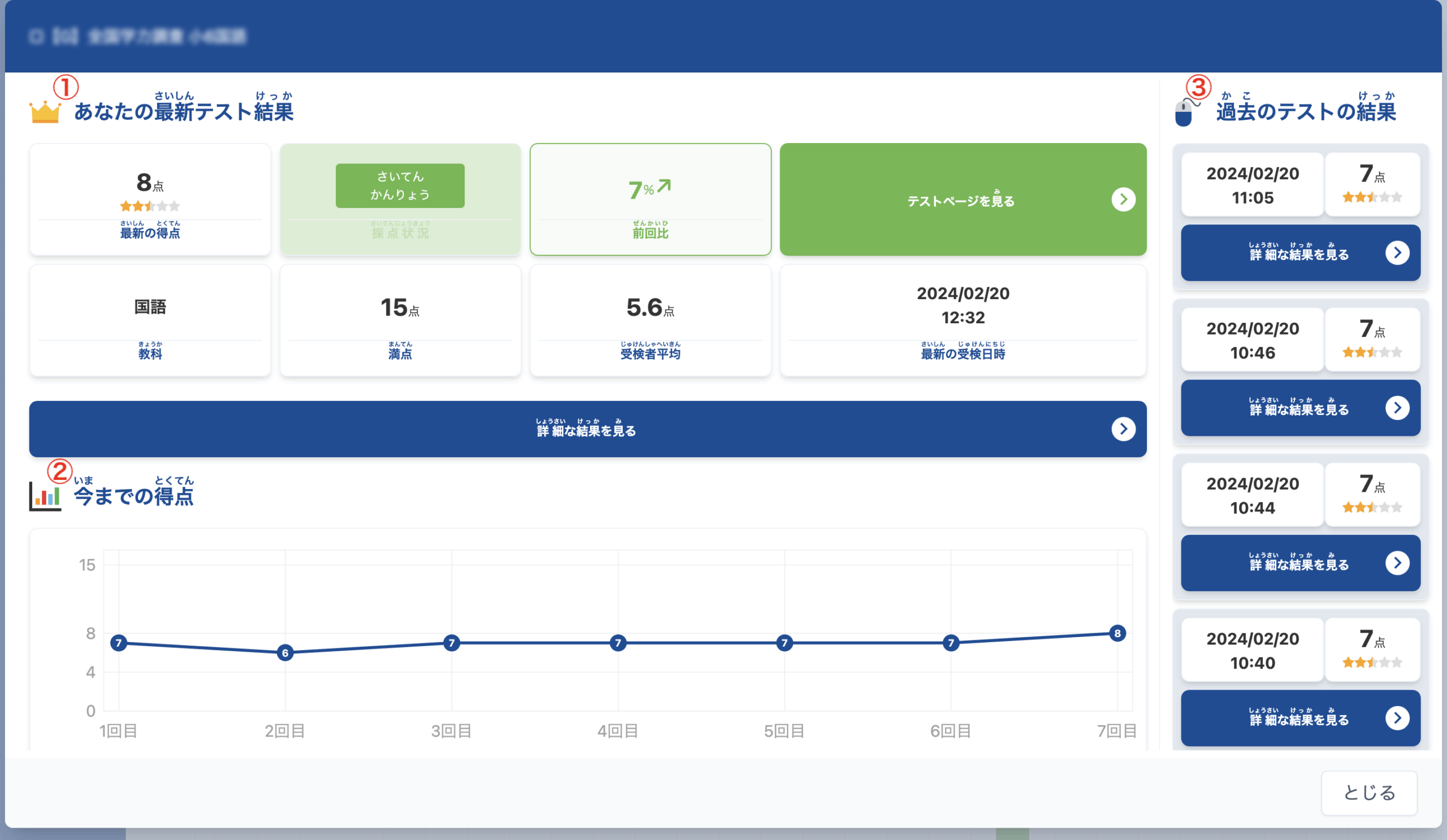Click the 受検者平均 5.6点 card

[x=650, y=321]
